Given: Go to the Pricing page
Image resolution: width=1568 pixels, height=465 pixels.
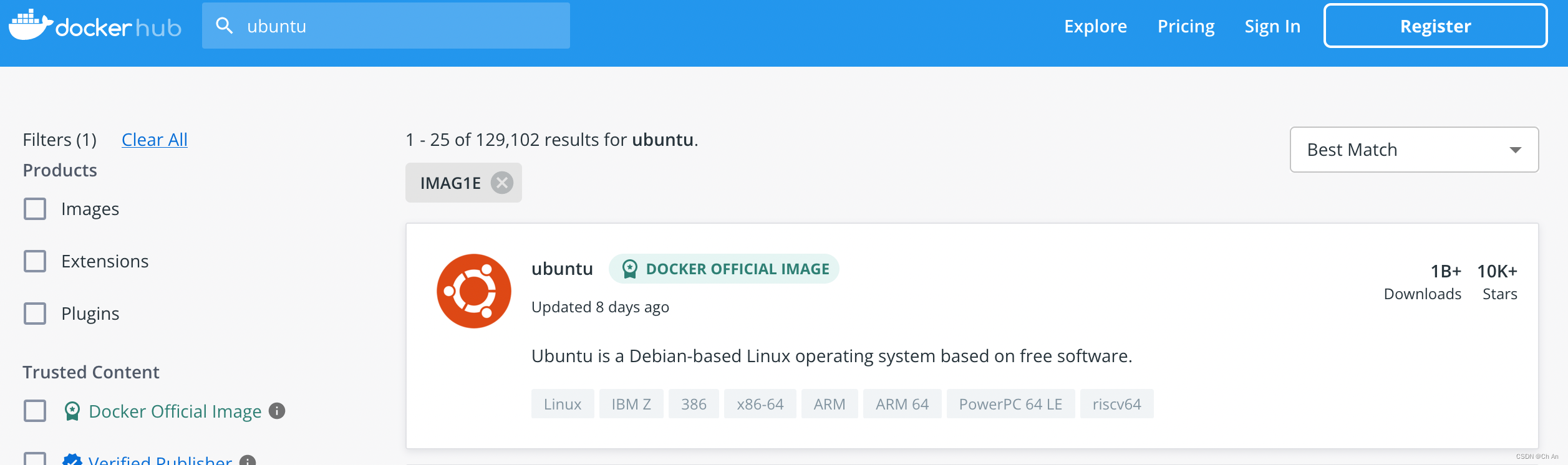Looking at the screenshot, I should pos(1186,26).
